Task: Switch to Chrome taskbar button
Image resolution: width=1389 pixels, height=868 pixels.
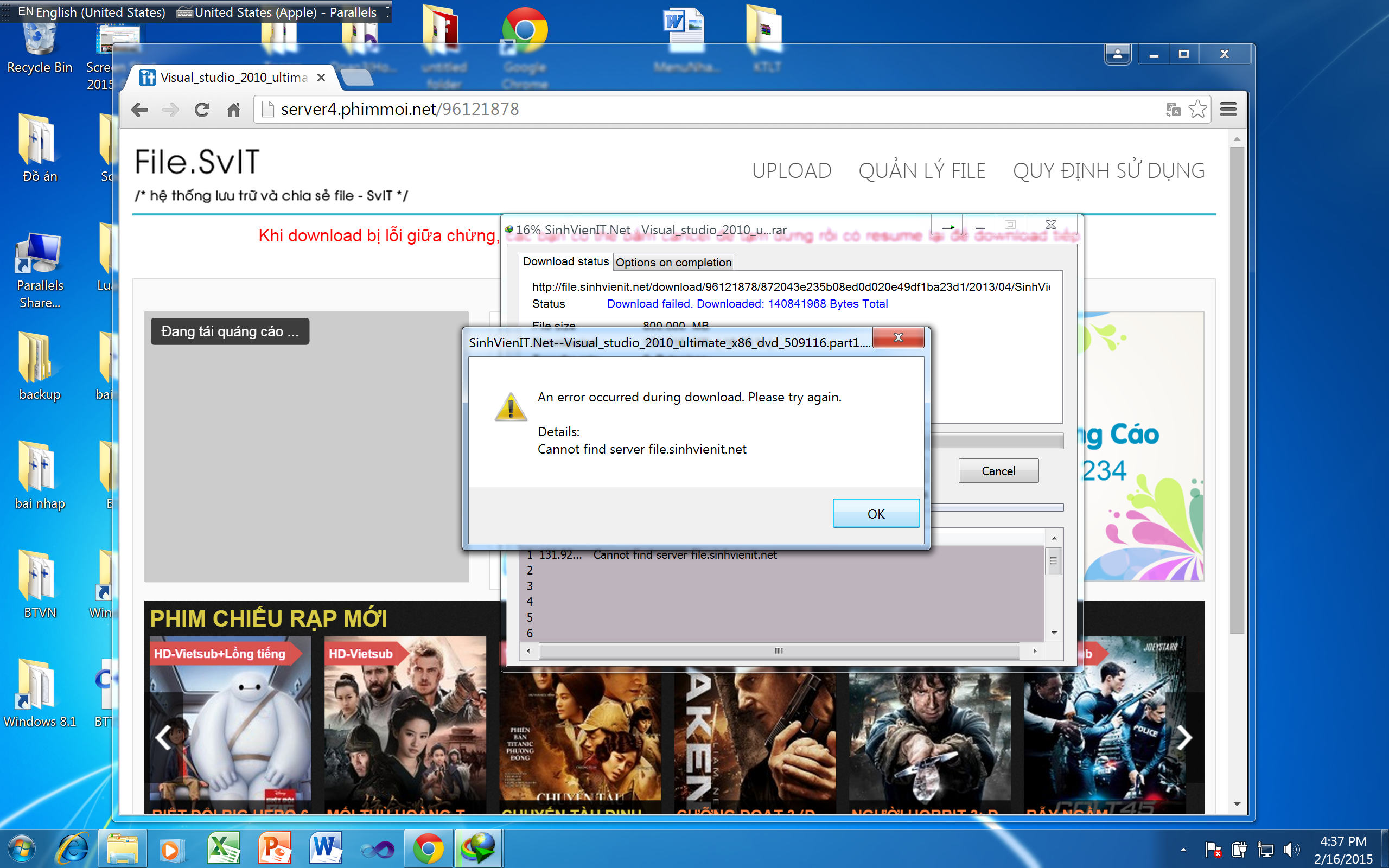Action: (428, 848)
